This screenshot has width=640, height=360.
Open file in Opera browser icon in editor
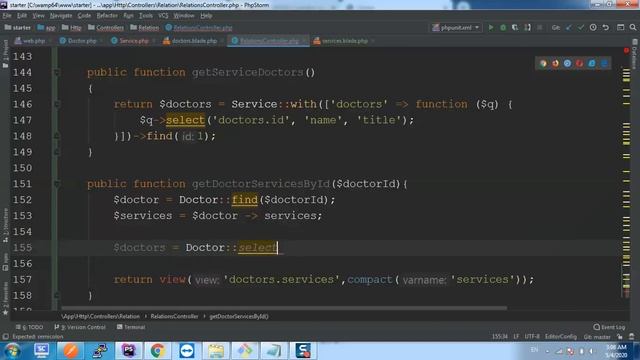(580, 63)
